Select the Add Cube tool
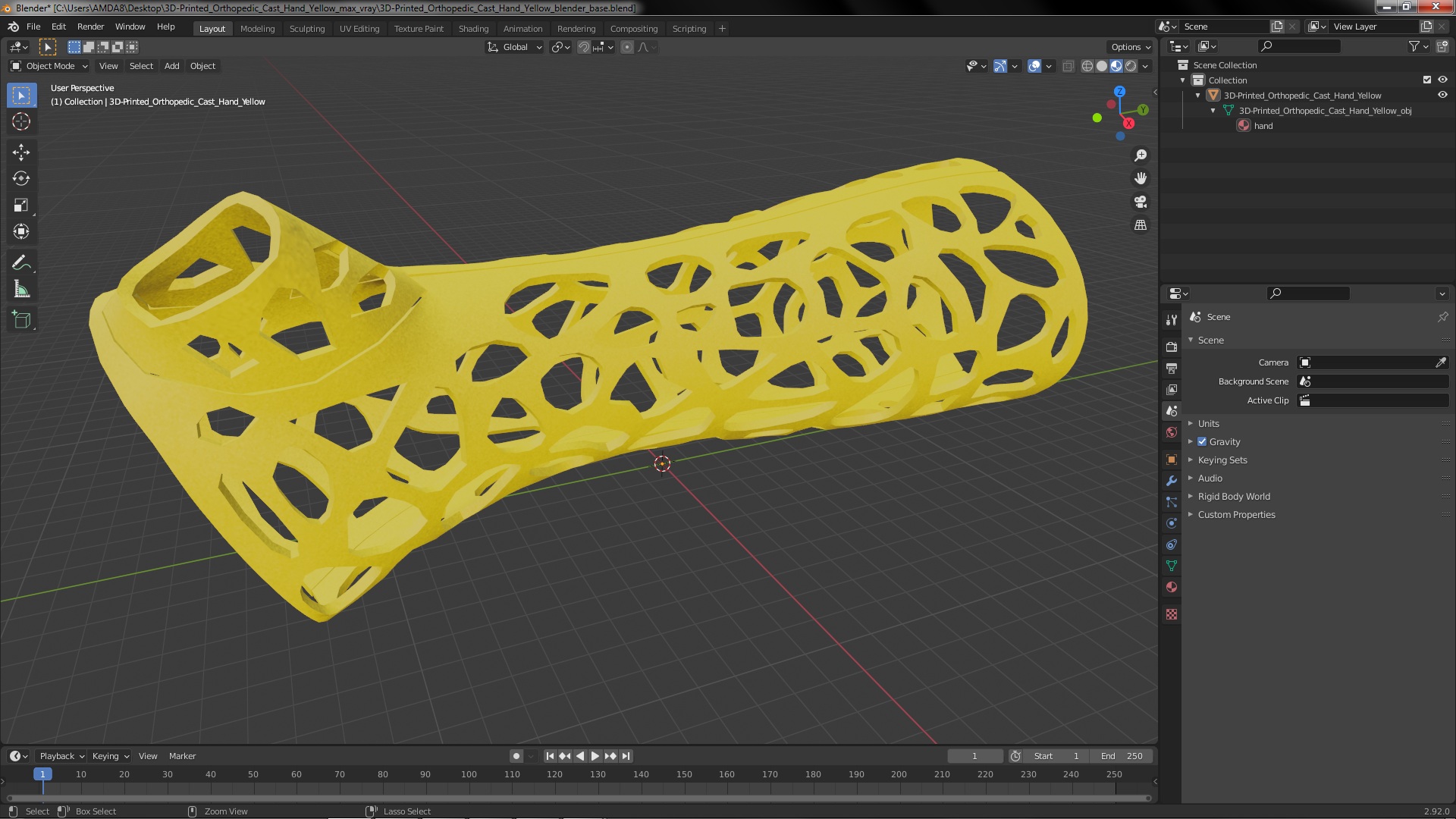This screenshot has height=819, width=1456. tap(21, 320)
